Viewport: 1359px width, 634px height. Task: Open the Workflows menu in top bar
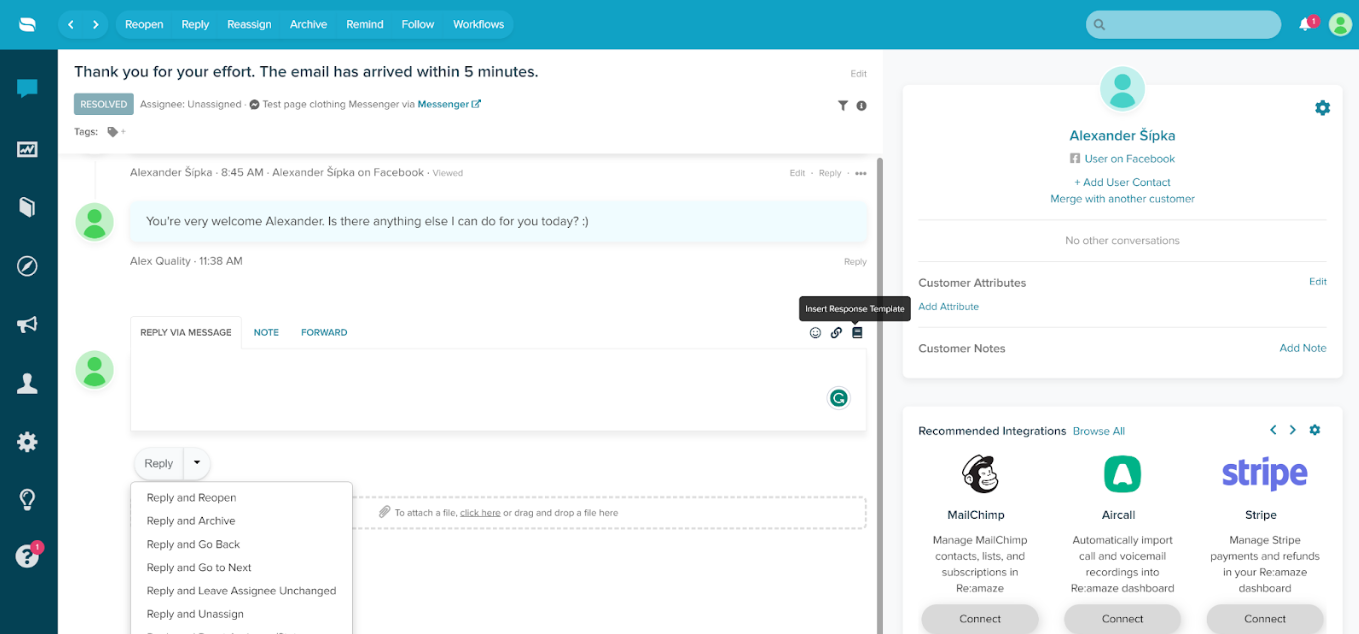pyautogui.click(x=478, y=24)
